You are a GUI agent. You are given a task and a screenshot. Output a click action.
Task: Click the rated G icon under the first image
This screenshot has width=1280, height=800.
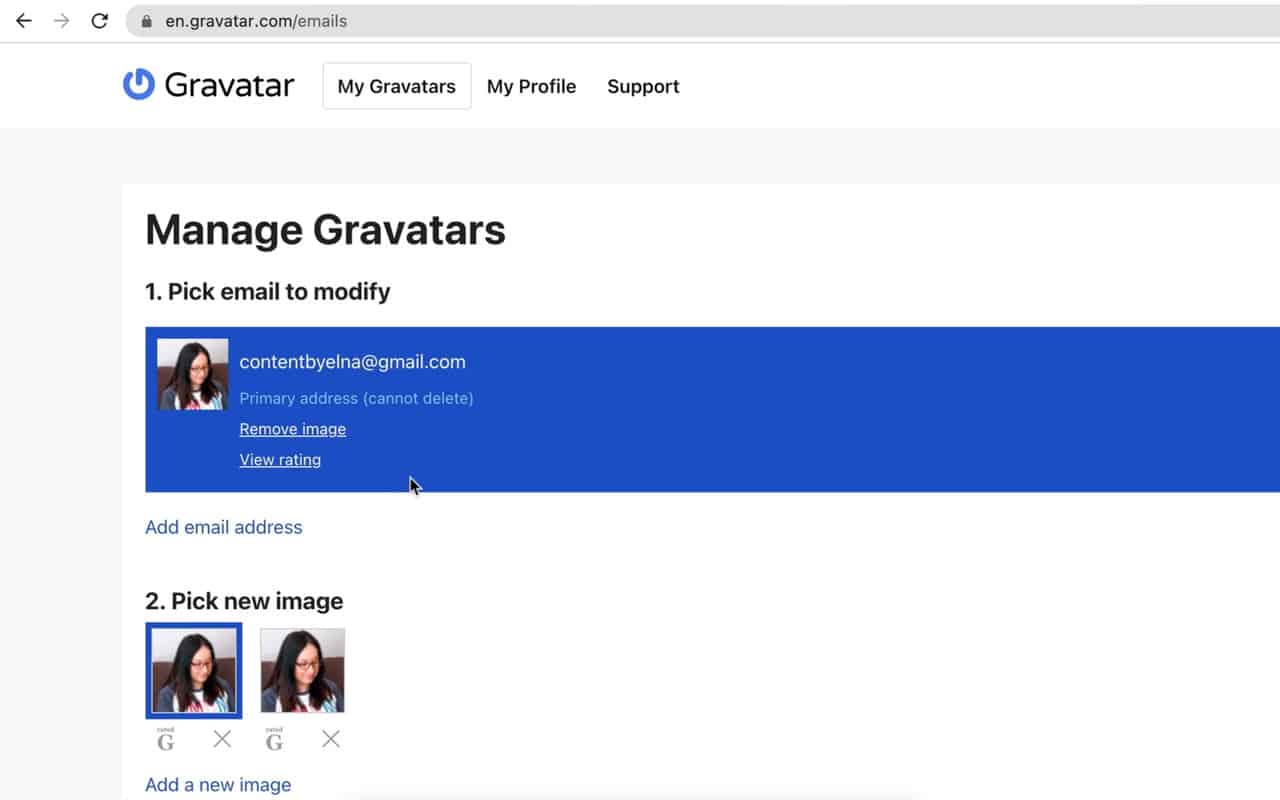point(164,738)
